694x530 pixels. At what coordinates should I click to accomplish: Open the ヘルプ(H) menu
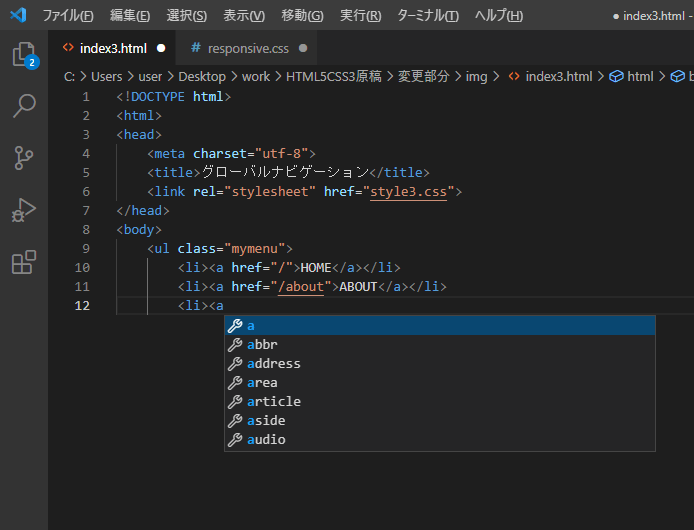[499, 16]
